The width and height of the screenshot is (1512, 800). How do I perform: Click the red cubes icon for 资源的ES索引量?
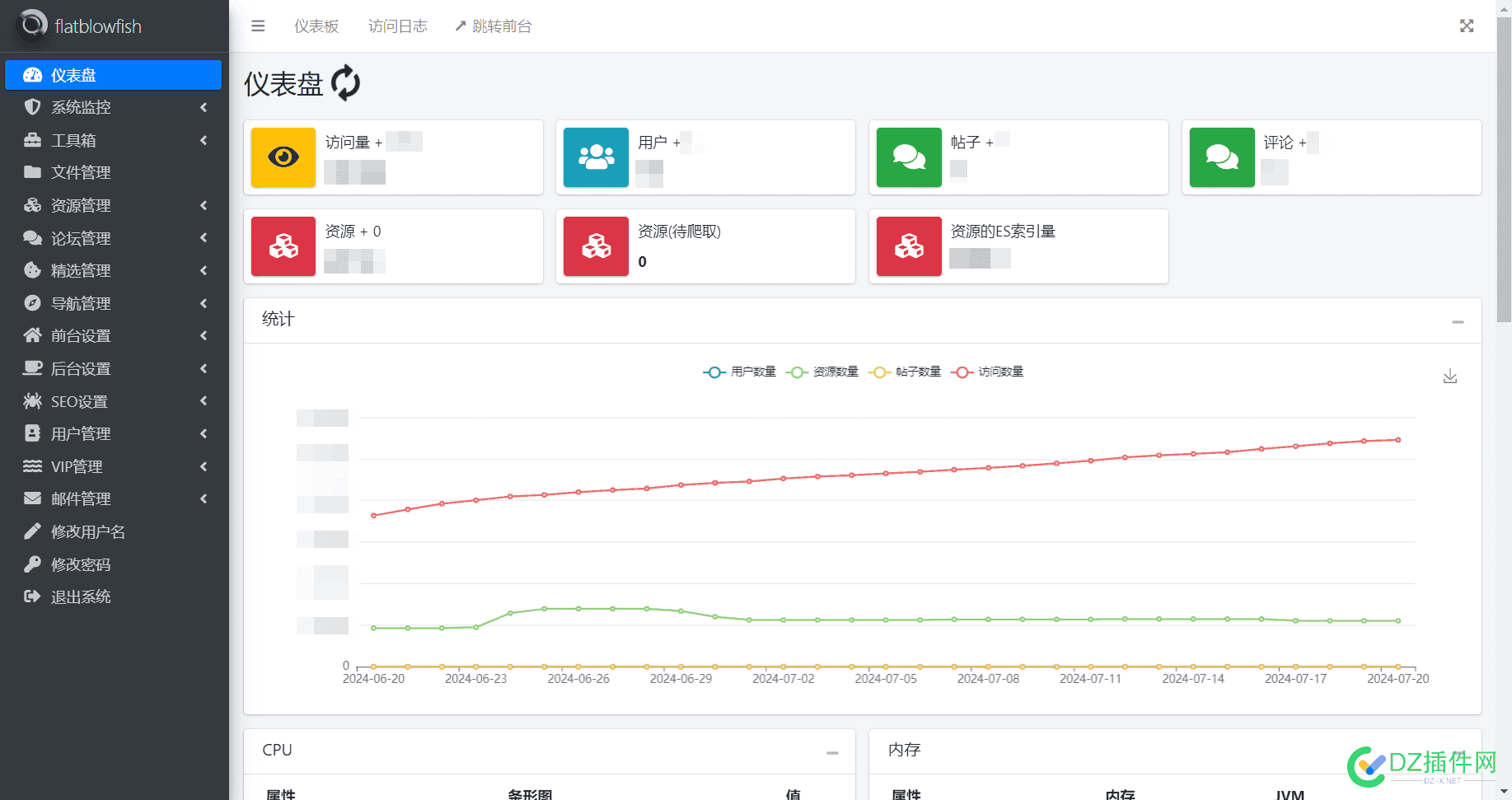pyautogui.click(x=909, y=246)
